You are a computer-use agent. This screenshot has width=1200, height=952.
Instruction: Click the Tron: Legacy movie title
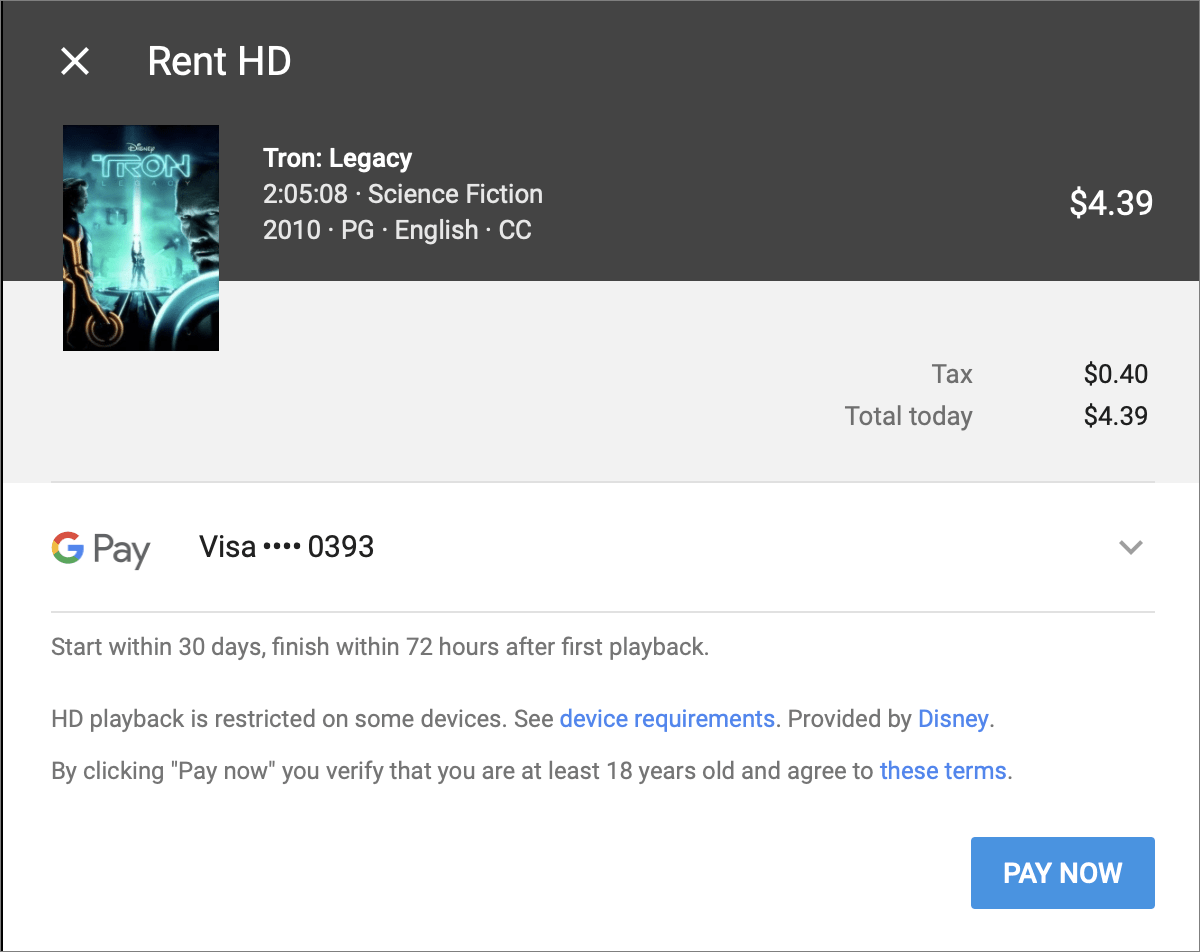pos(337,157)
